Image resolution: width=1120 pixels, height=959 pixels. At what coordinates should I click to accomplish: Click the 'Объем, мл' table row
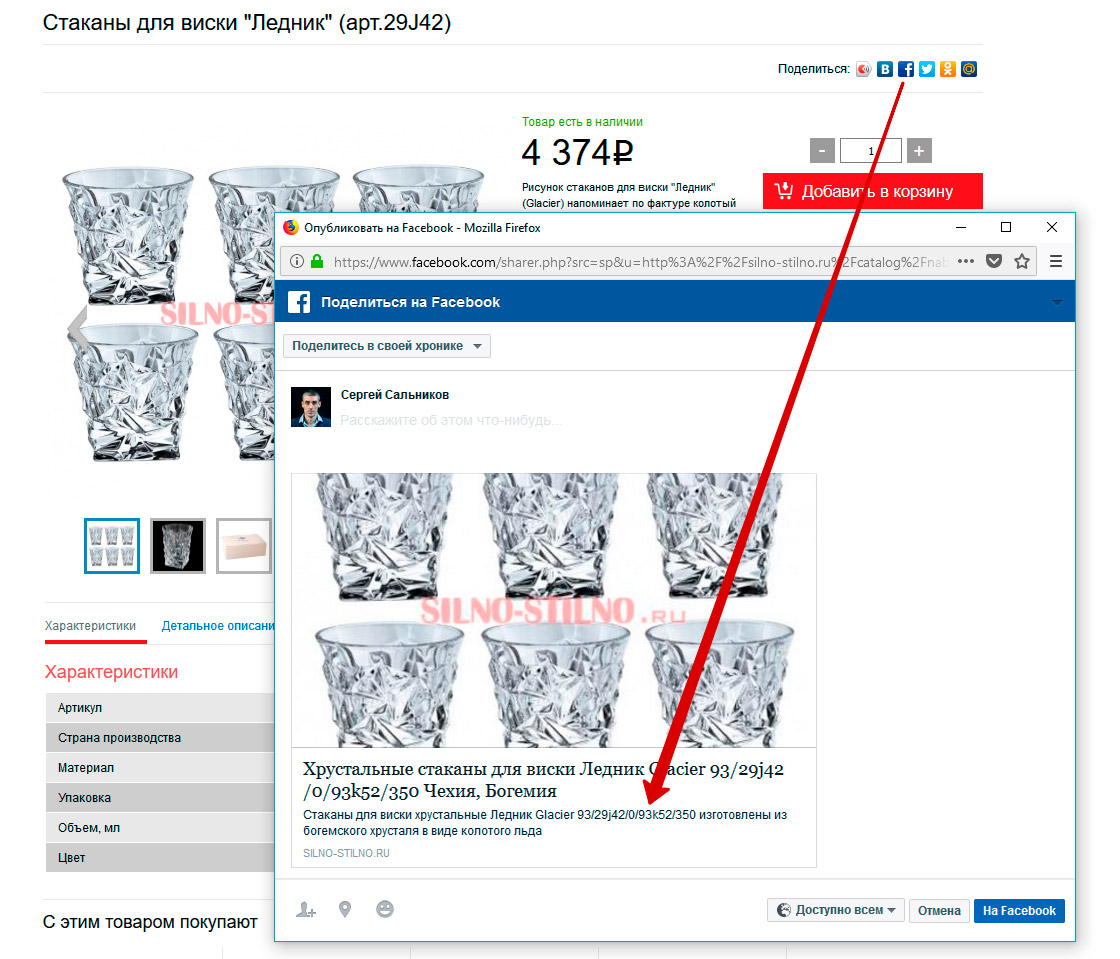(x=160, y=828)
